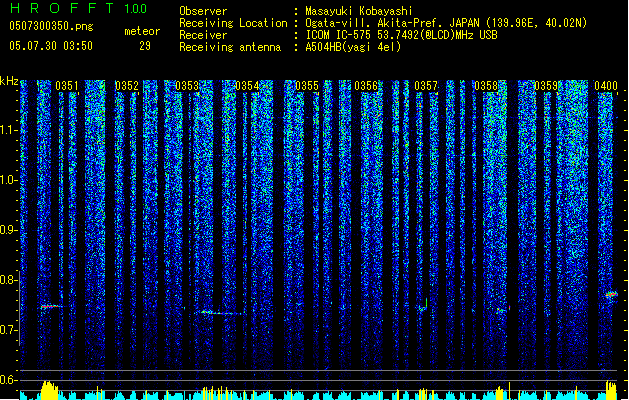This screenshot has width=629, height=400.
Task: Click the kHz axis unit label
Action: point(9,81)
